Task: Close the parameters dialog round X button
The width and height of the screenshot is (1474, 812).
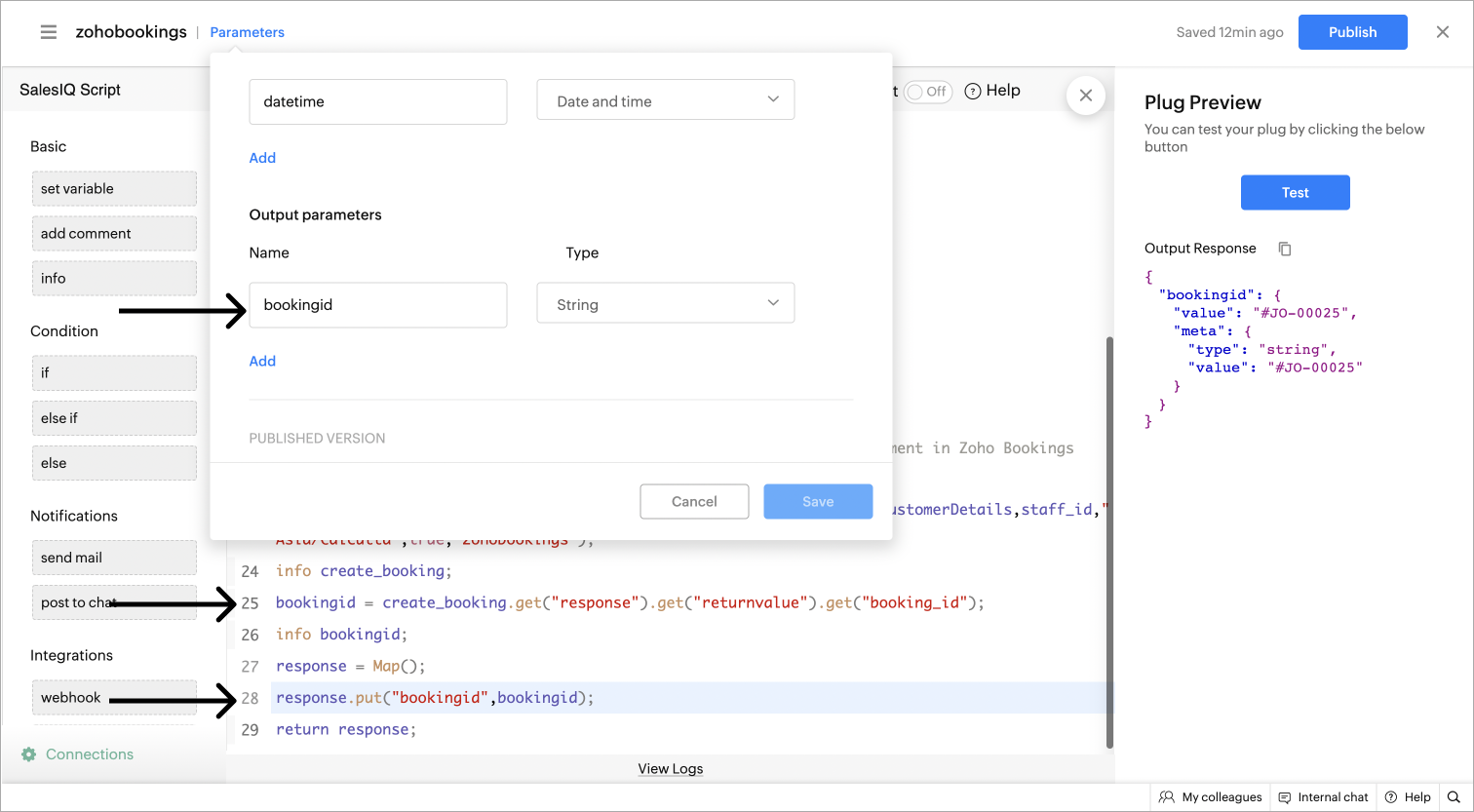Action: pyautogui.click(x=1085, y=96)
